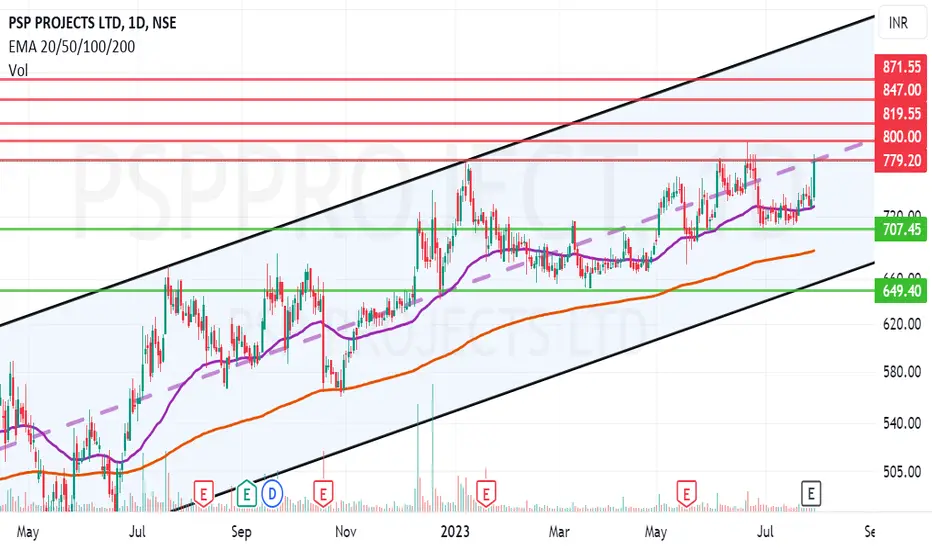The image size is (932, 550).
Task: Select the EMA 20/50/100/200 indicator legend
Action: pyautogui.click(x=71, y=46)
